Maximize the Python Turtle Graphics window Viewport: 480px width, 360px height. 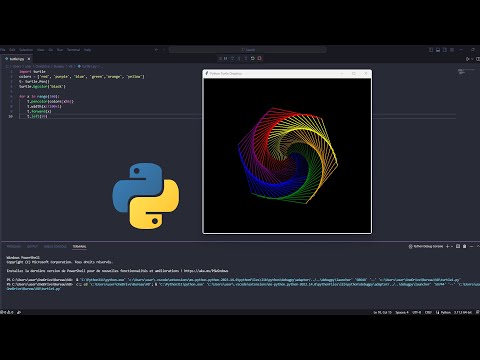tap(354, 73)
